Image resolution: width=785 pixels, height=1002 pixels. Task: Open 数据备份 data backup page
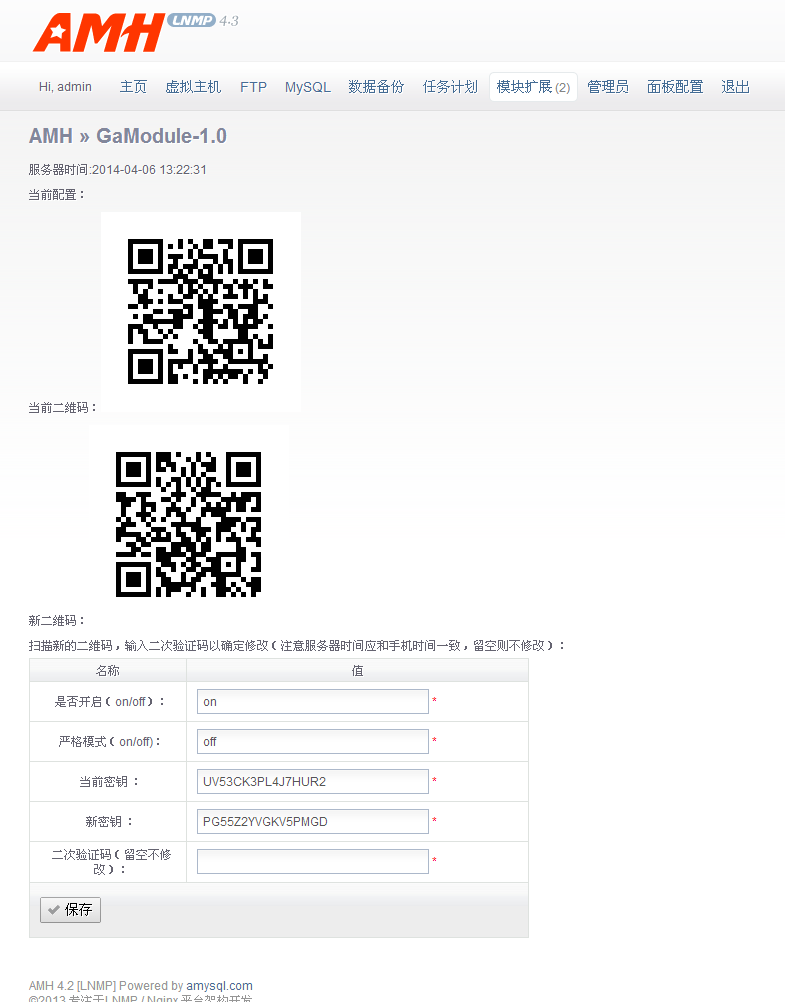tap(376, 87)
